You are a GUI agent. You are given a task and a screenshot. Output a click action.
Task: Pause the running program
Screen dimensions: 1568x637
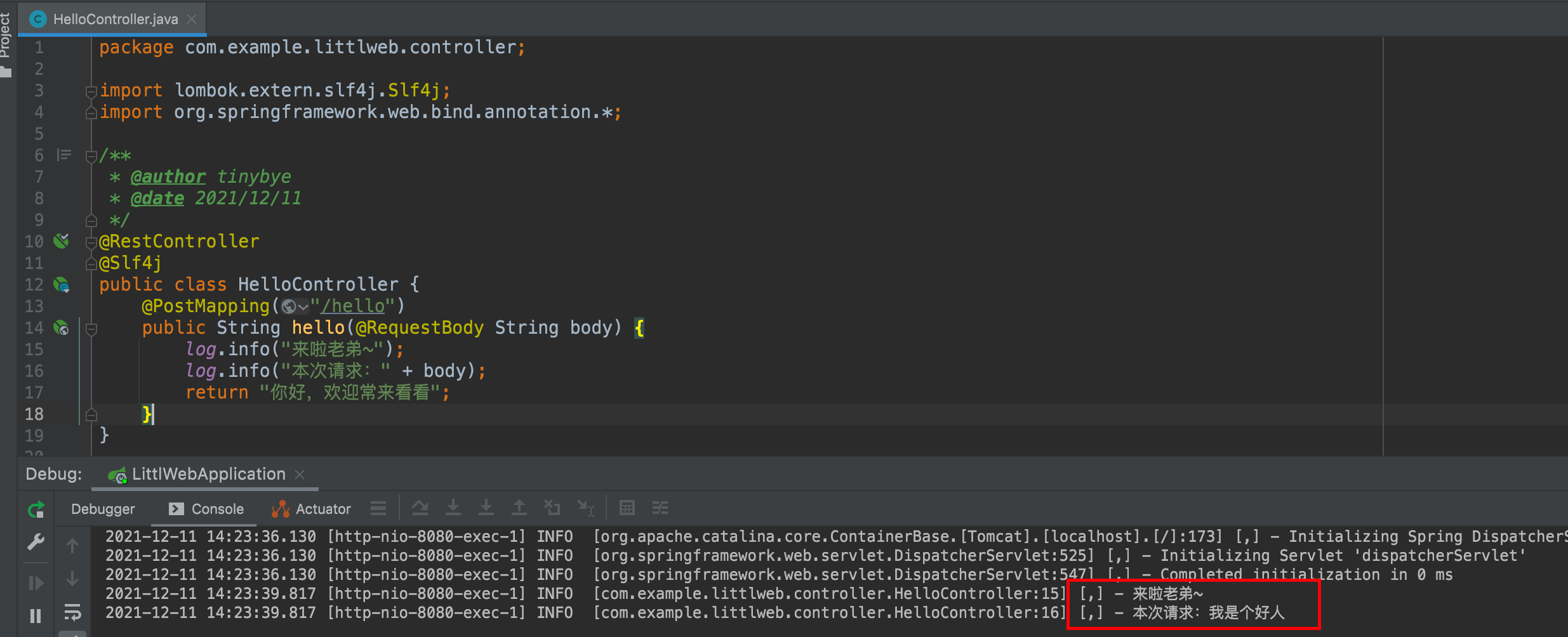[36, 615]
